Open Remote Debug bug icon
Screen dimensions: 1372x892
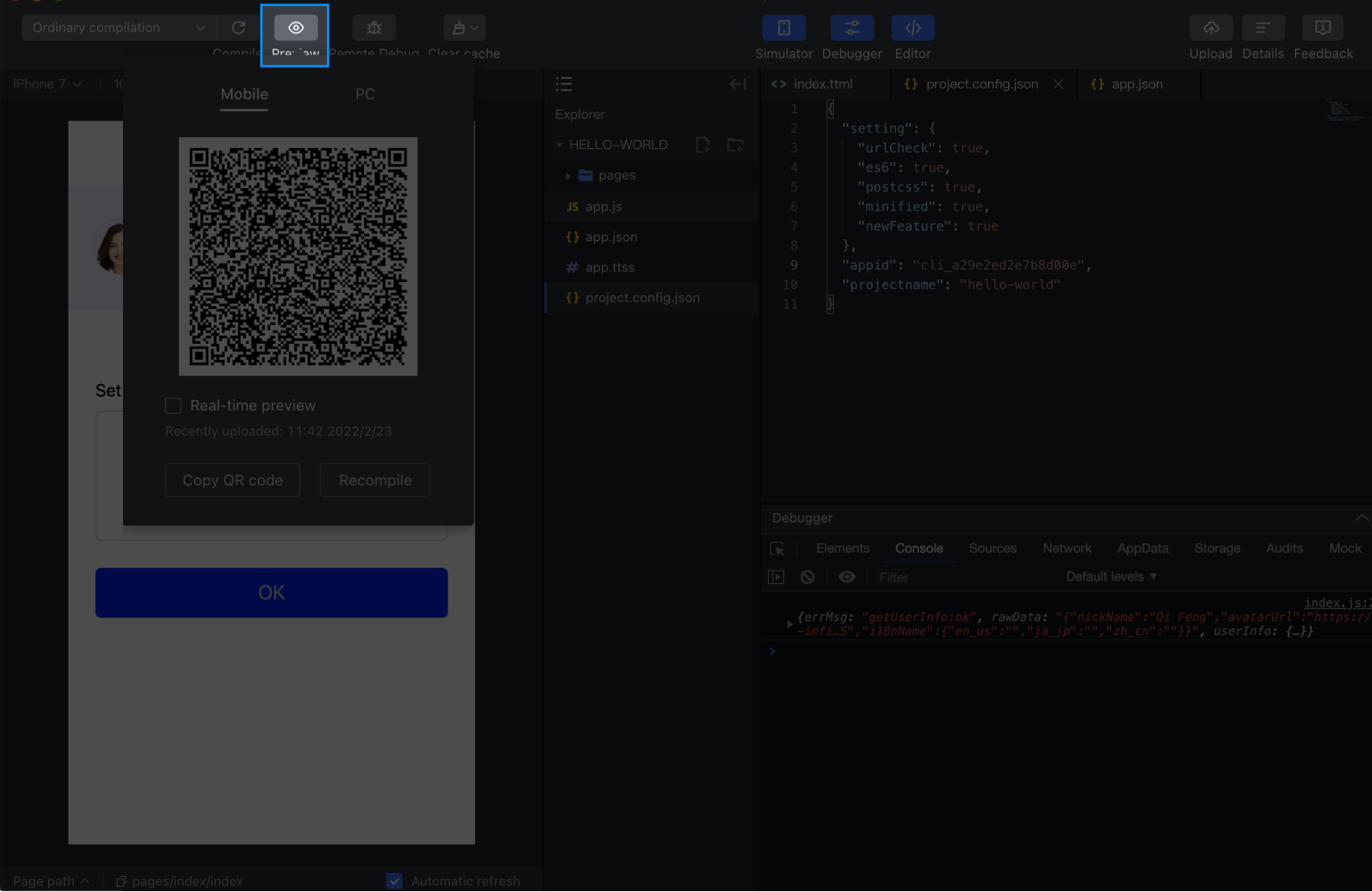coord(374,28)
